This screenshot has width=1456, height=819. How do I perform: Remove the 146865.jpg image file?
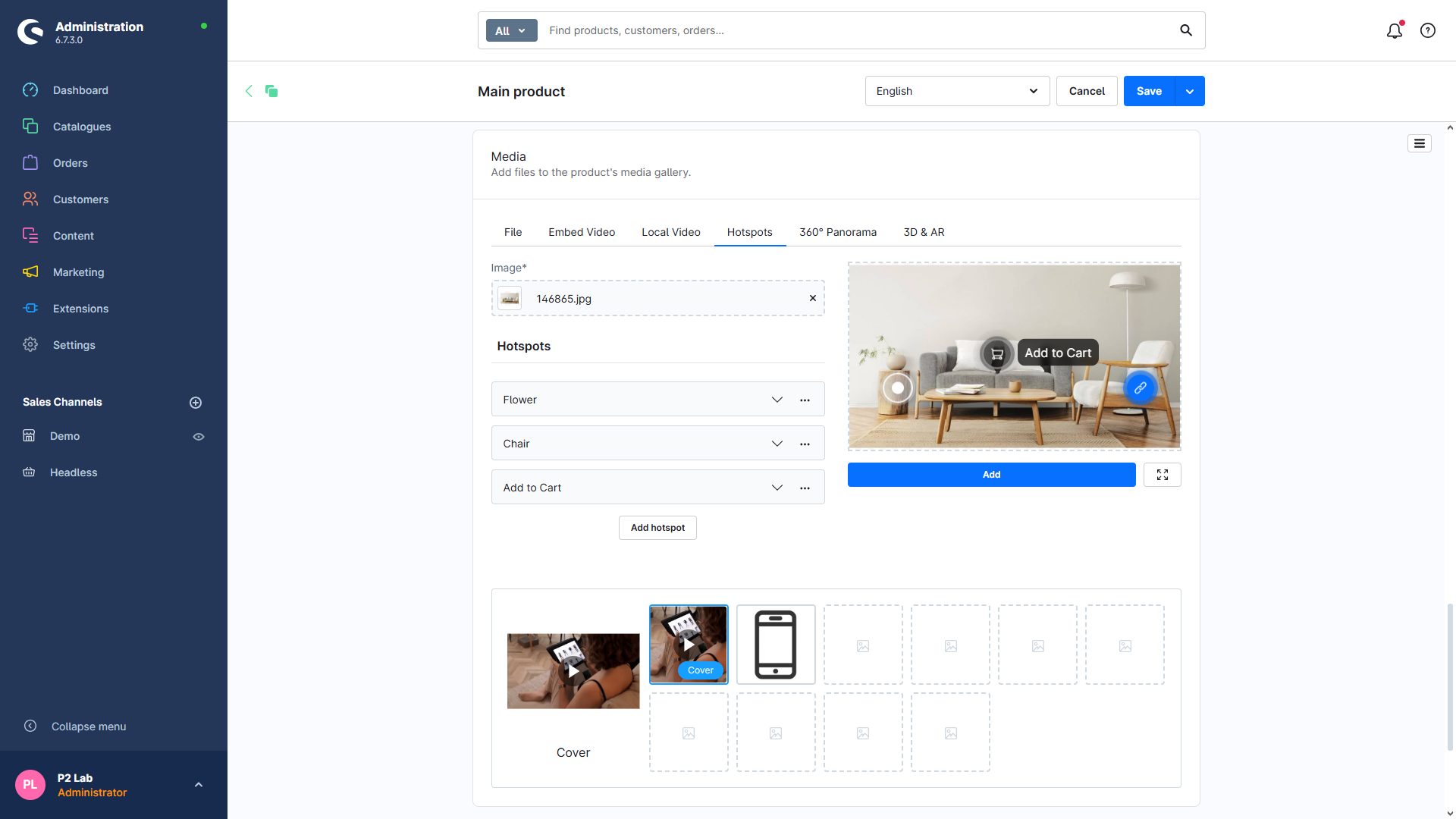click(813, 298)
